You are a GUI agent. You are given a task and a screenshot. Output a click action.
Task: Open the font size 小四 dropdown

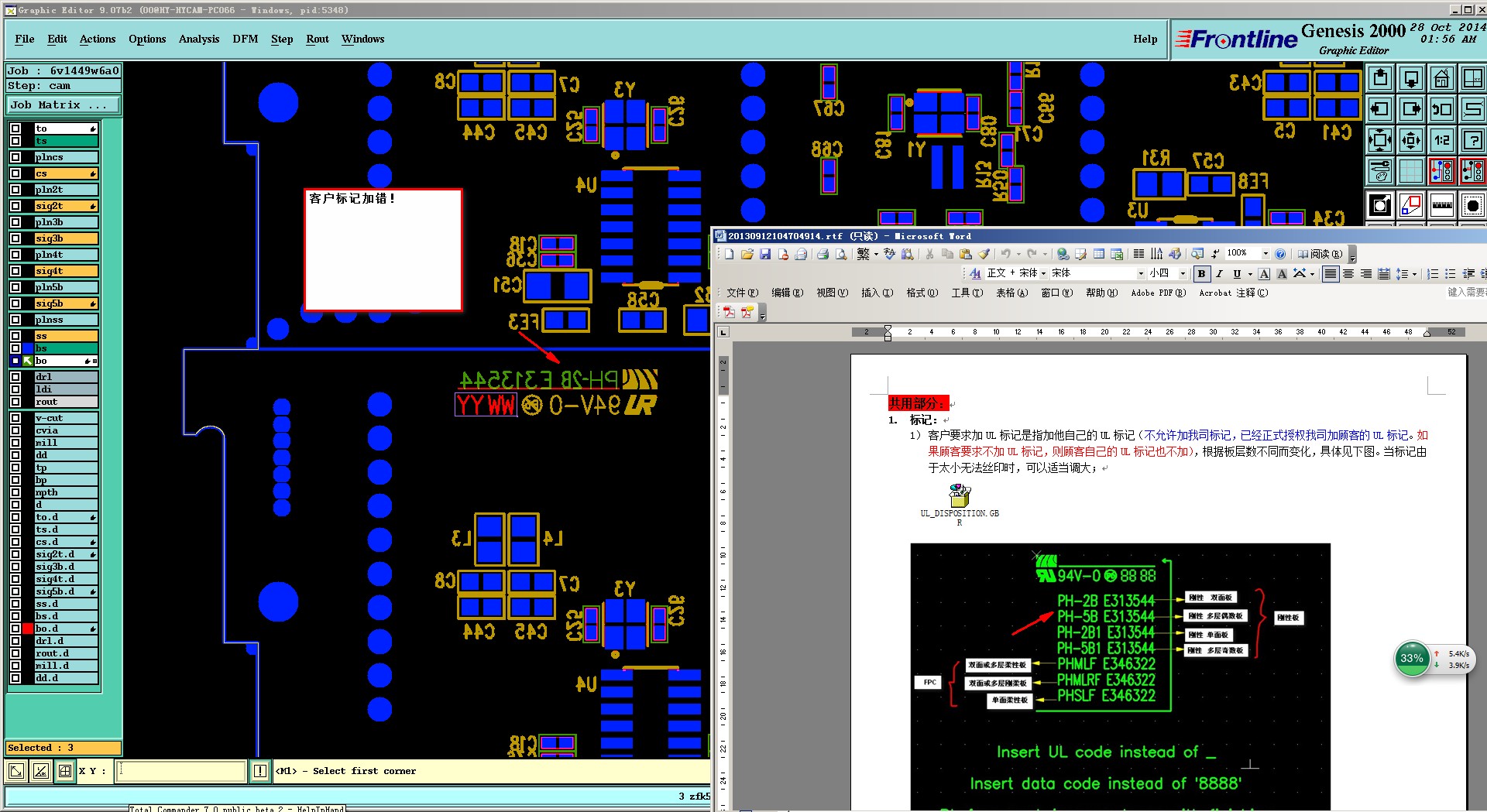1183,274
